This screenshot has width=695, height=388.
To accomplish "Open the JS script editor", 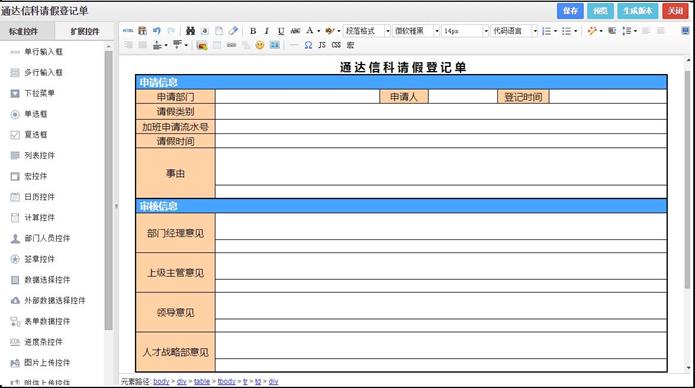I will pos(322,45).
